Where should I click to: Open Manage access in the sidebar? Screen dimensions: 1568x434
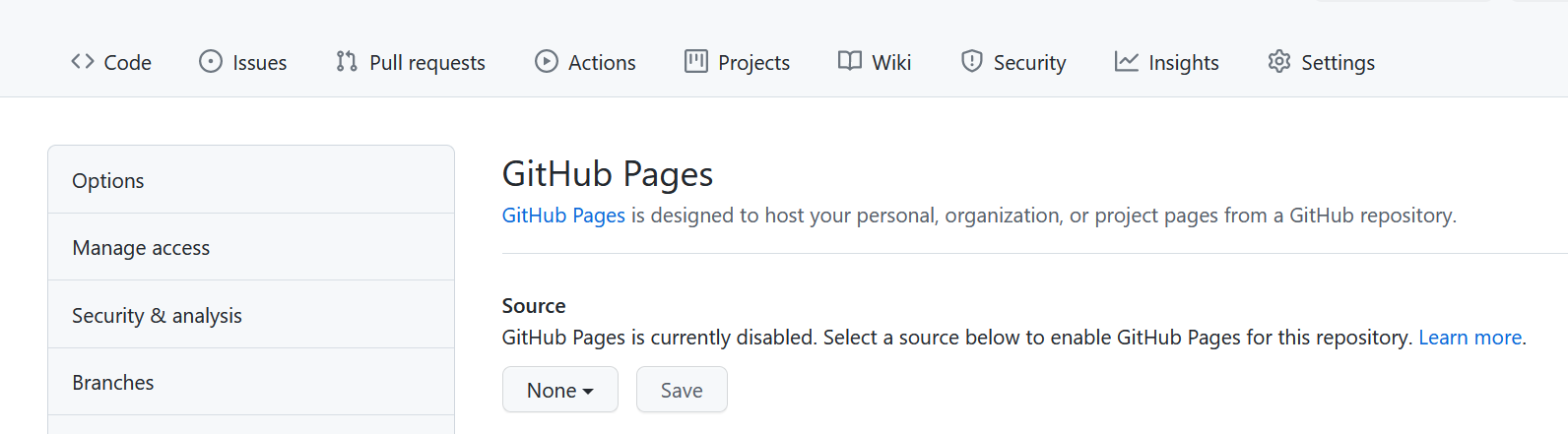[251, 247]
